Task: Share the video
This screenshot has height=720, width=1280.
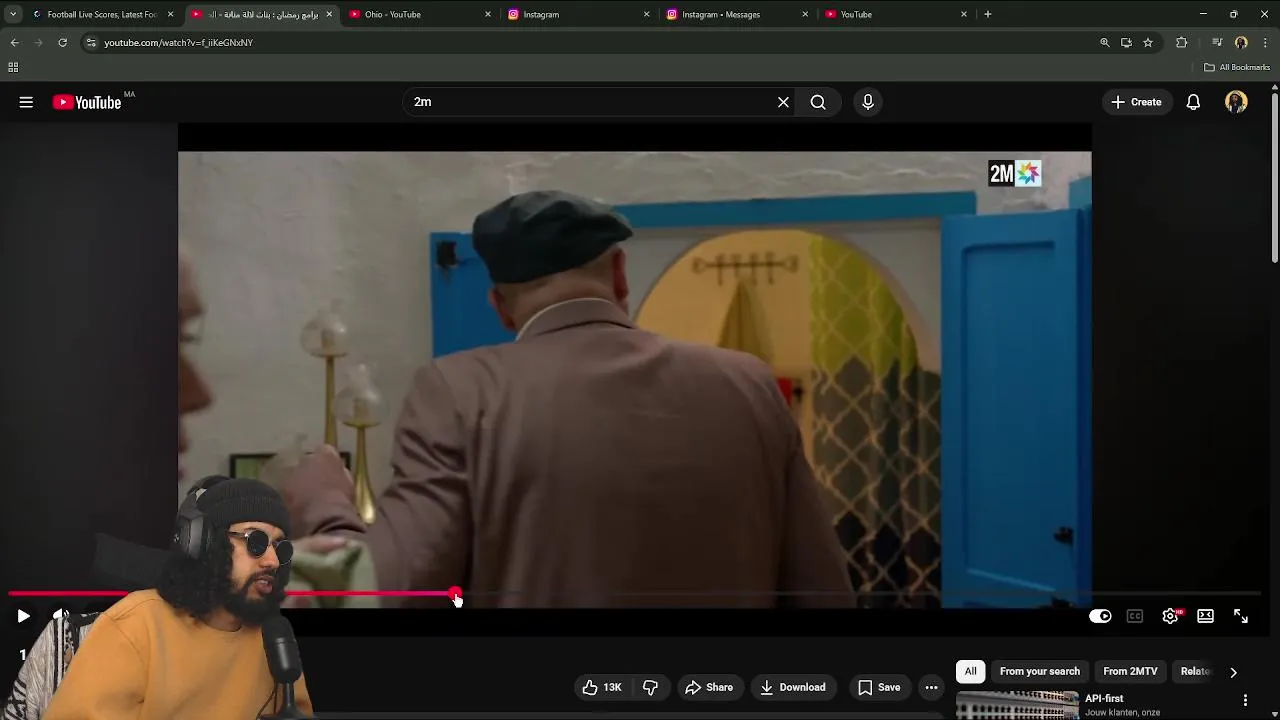Action: (x=709, y=687)
